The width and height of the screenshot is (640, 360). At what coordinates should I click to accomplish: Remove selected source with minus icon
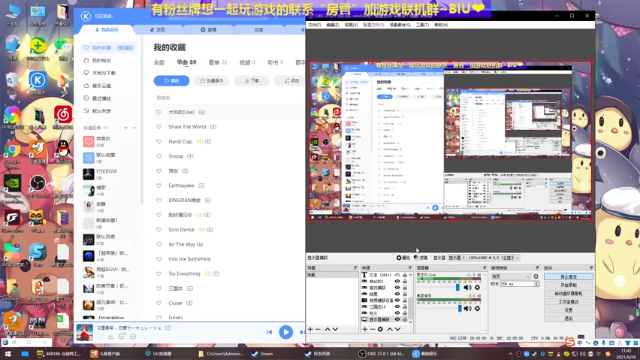coord(372,329)
